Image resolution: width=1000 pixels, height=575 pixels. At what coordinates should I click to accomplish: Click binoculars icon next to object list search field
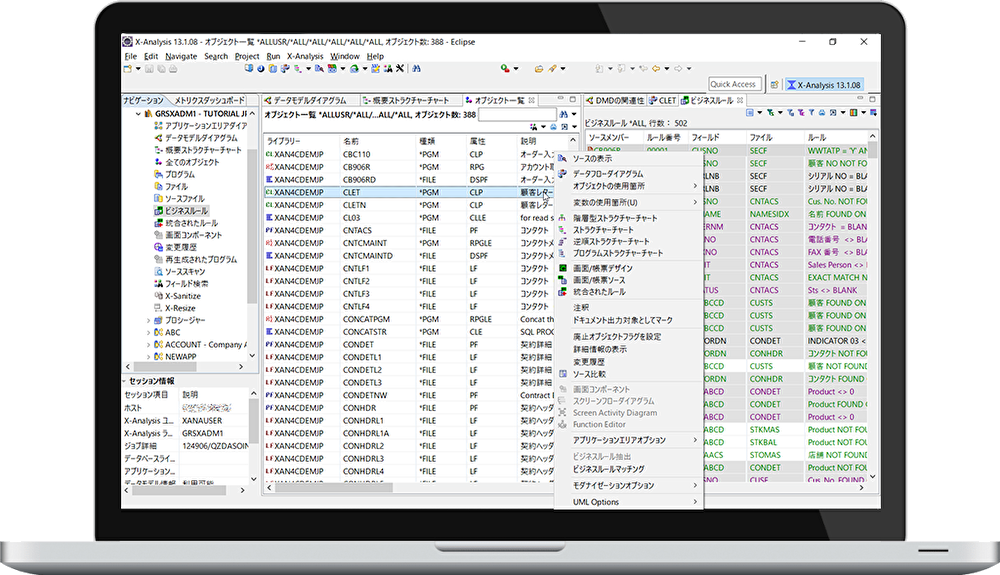pyautogui.click(x=564, y=114)
